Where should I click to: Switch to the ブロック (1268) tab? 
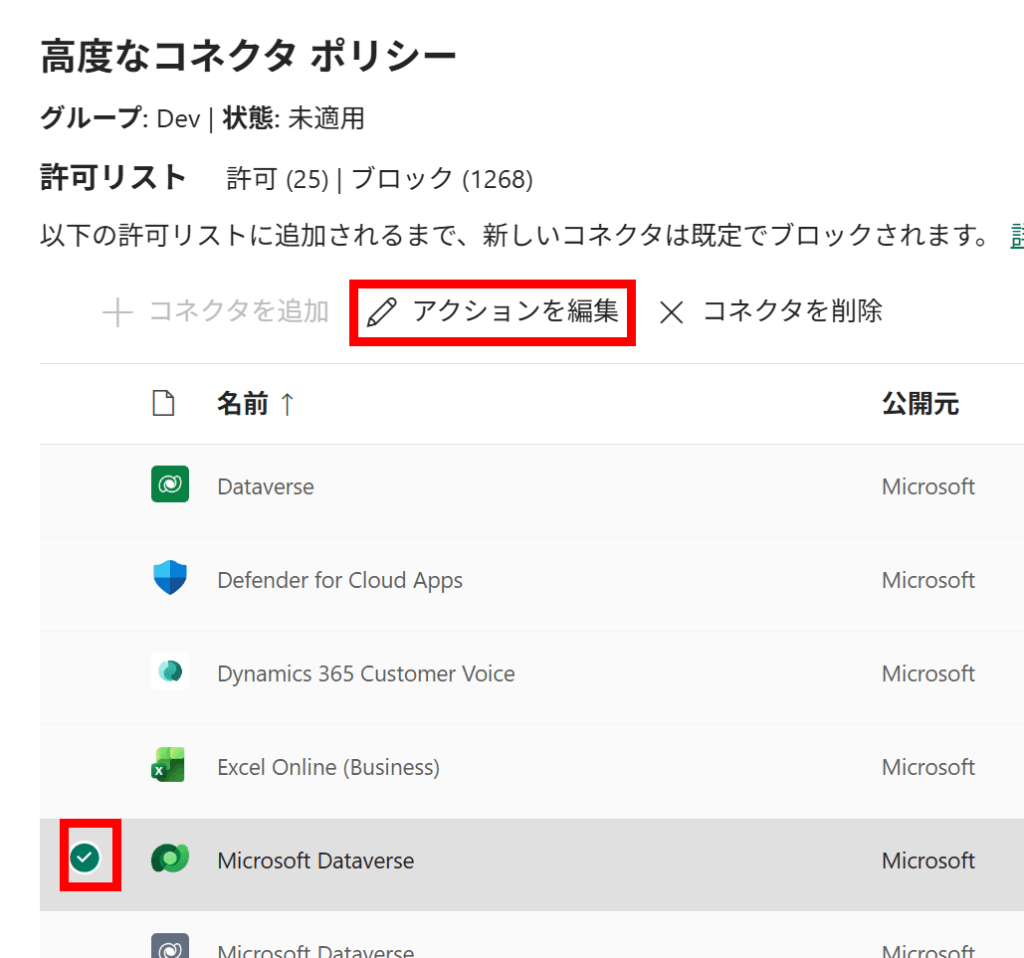click(x=441, y=180)
